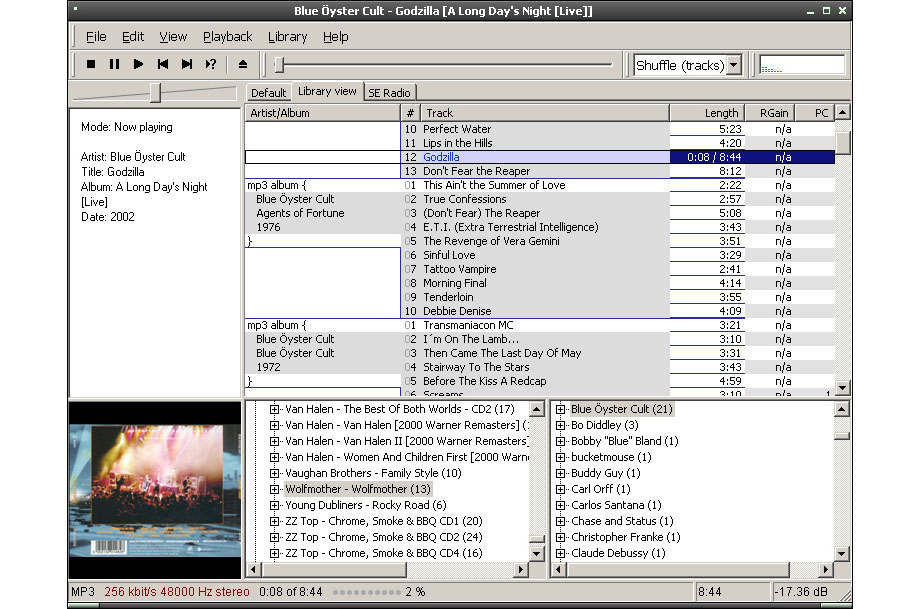The height and width of the screenshot is (609, 920).
Task: Click the artist tree scroll down arrow
Action: point(841,553)
